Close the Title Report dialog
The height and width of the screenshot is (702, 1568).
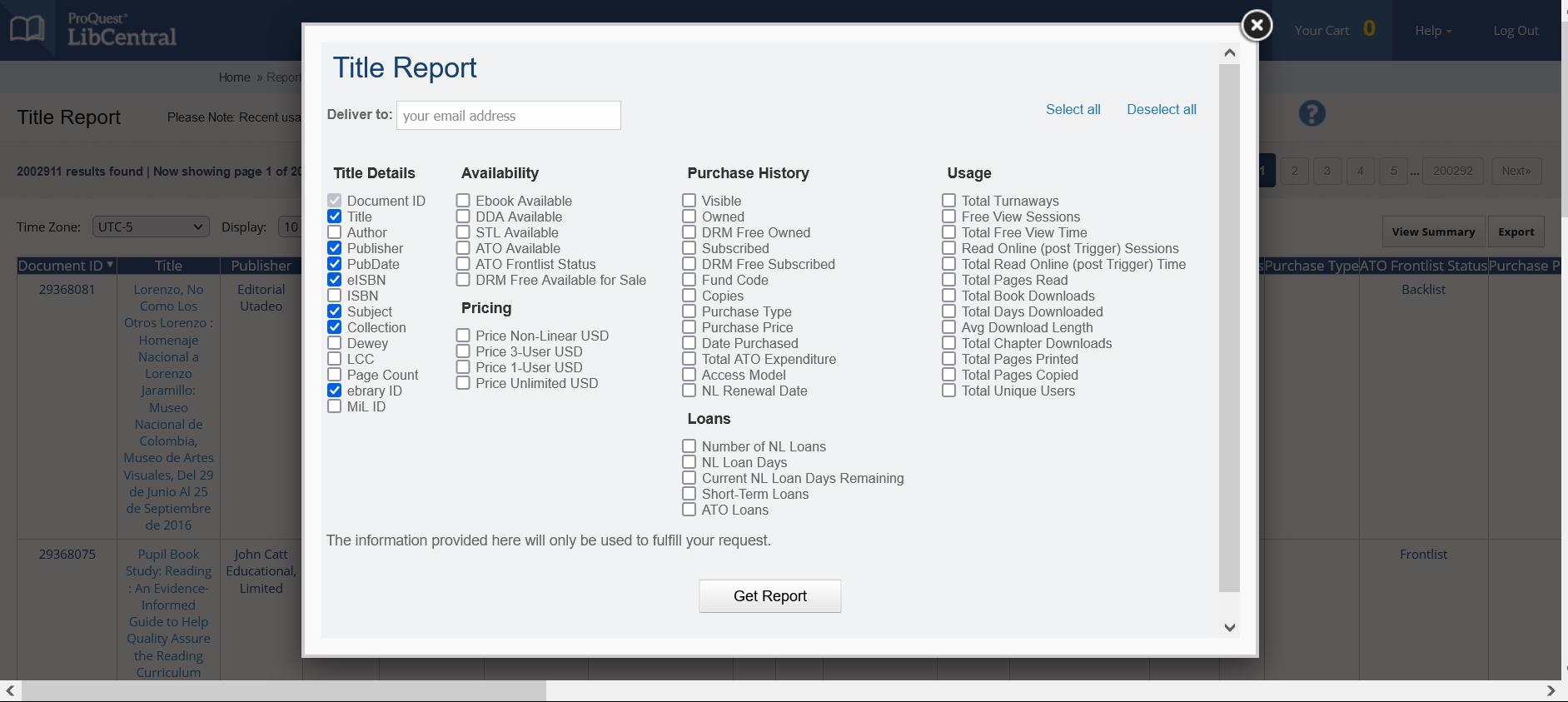pyautogui.click(x=1257, y=25)
